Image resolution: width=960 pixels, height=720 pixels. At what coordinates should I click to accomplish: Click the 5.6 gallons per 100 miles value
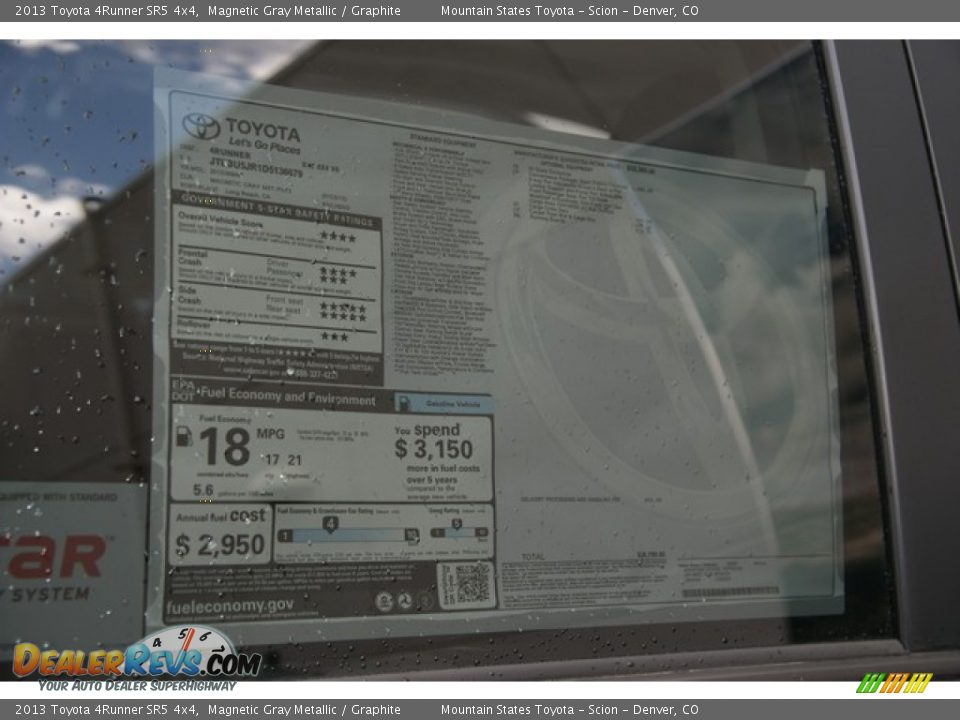pos(203,490)
